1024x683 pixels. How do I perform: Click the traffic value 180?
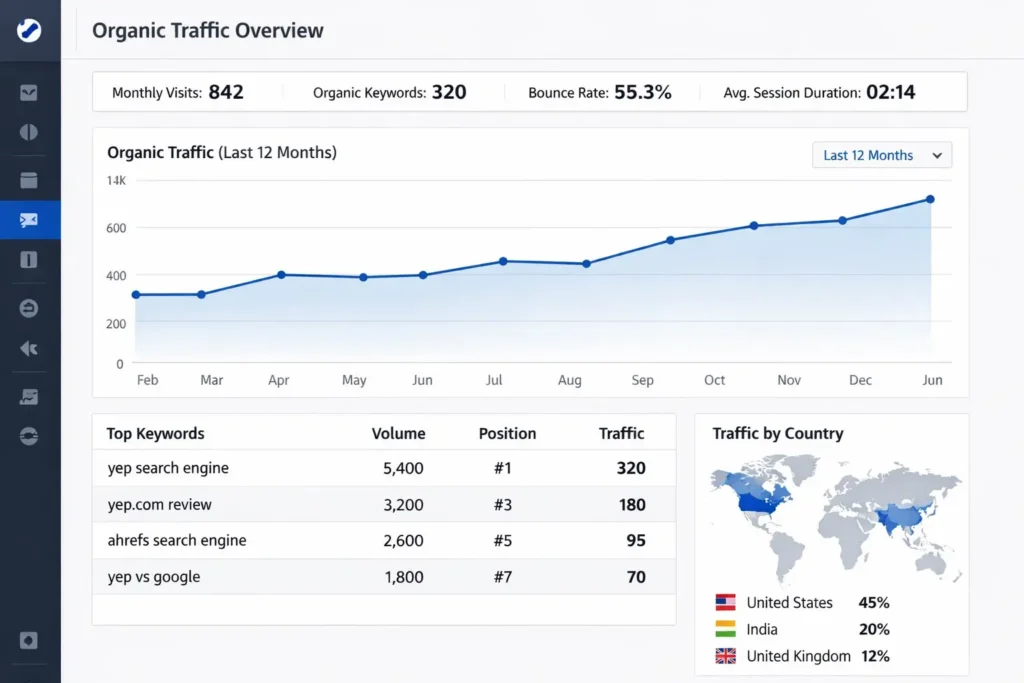point(632,505)
